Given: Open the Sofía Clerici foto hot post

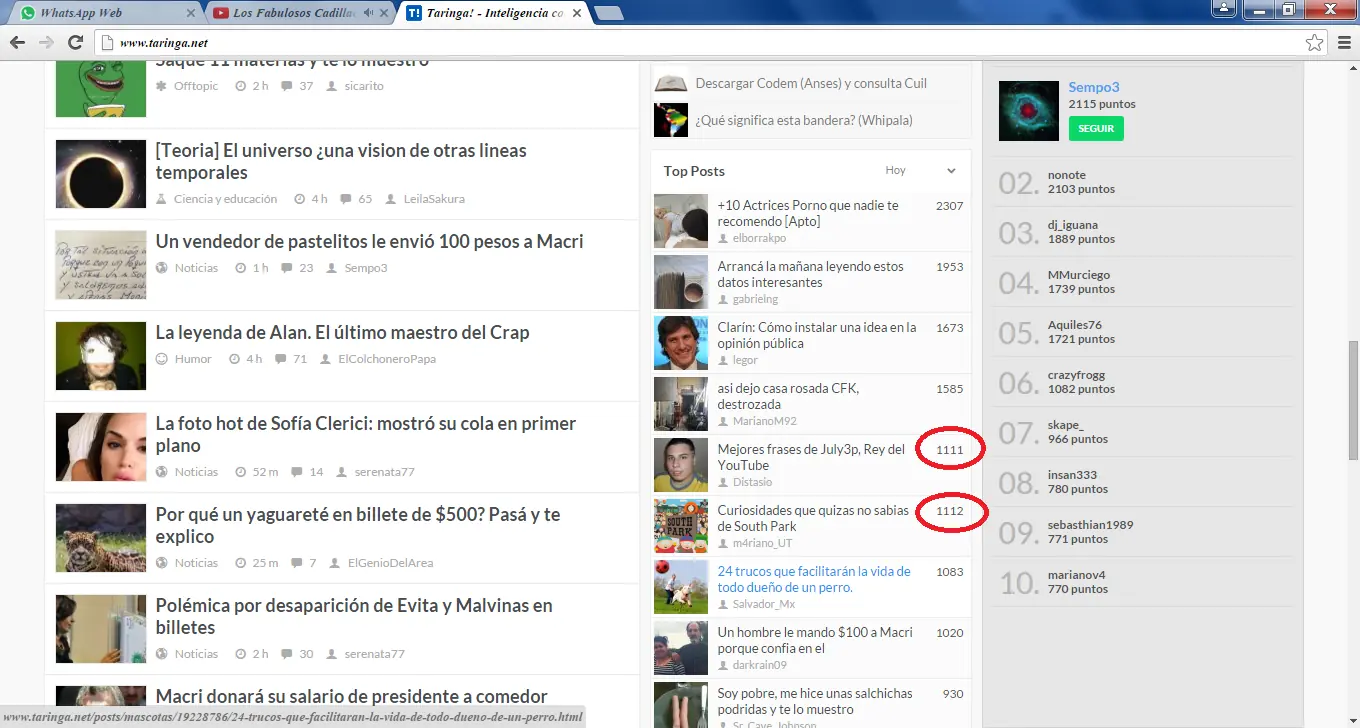Looking at the screenshot, I should coord(366,434).
